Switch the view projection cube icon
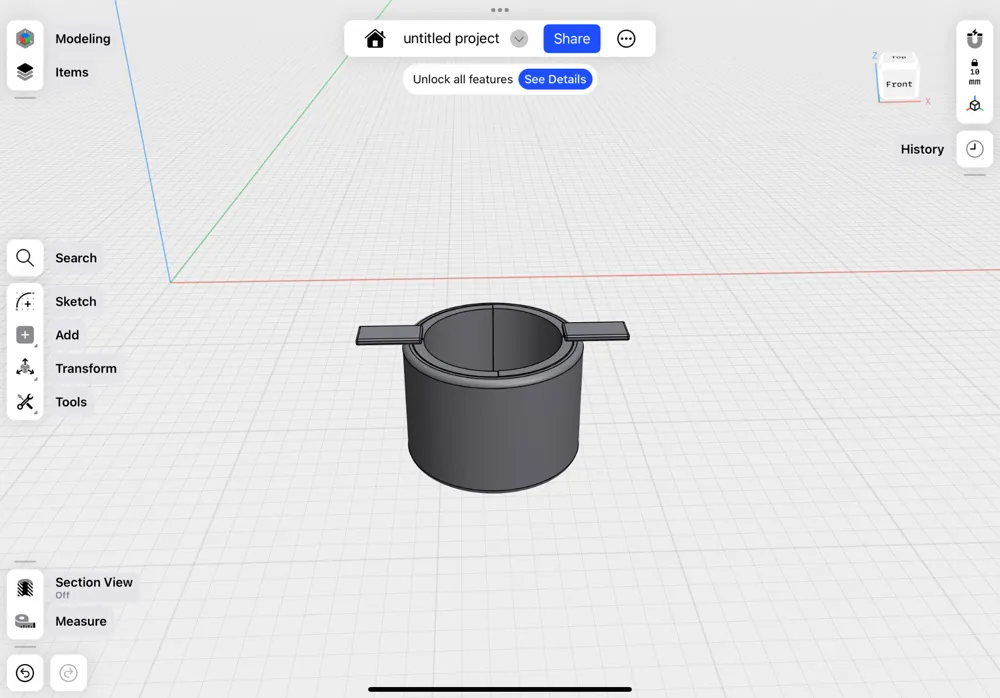This screenshot has width=1000, height=698. click(974, 105)
